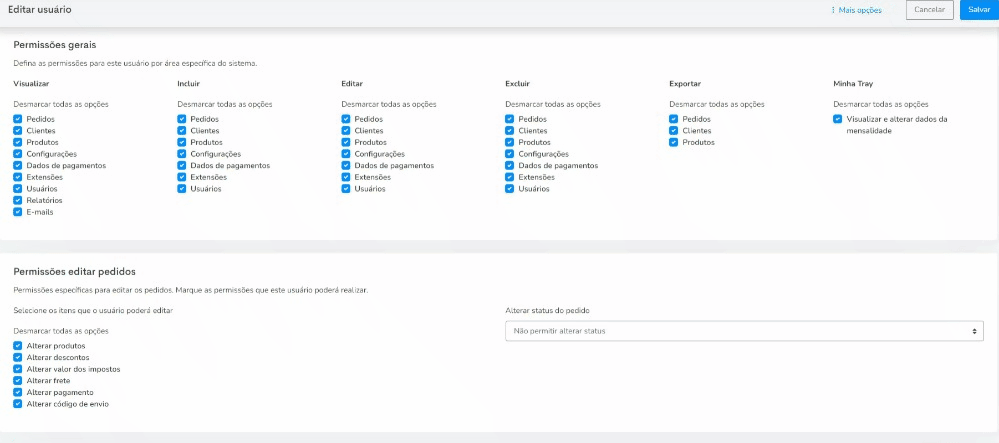Uncheck Pedidos under Visualizar
Screen dimensions: 999x443
(x=18, y=119)
